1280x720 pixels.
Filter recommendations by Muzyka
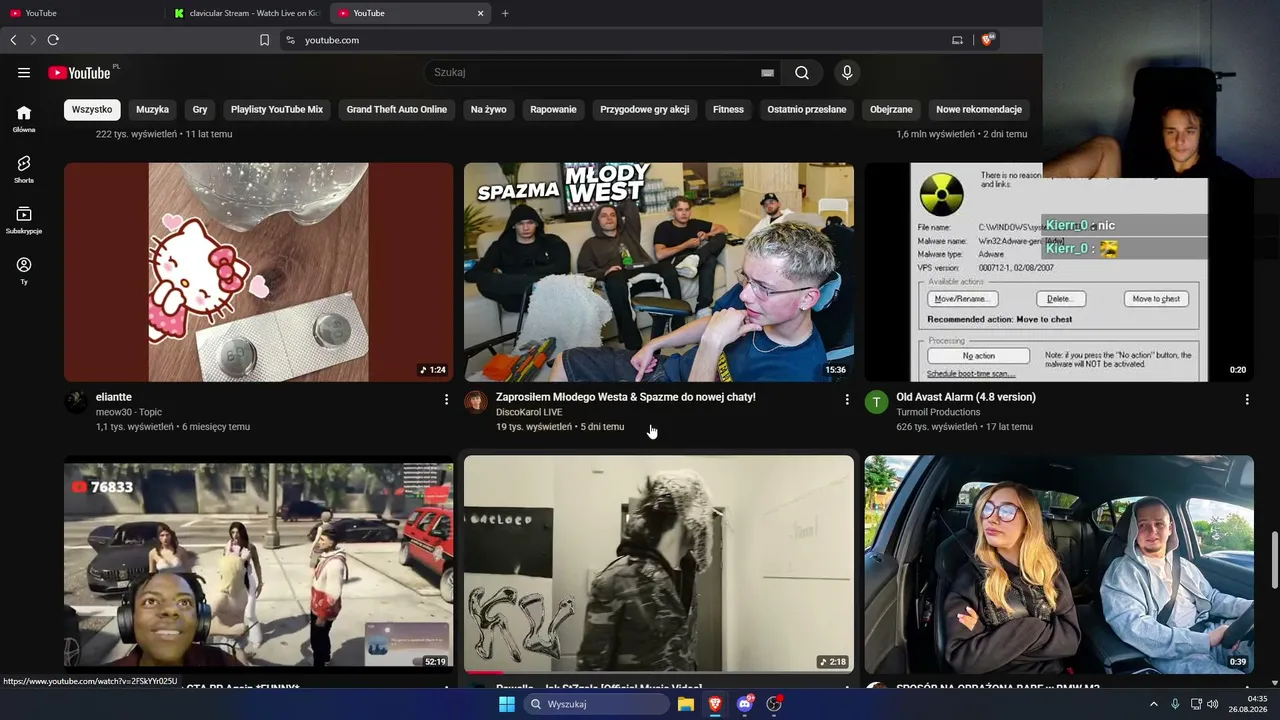coord(153,109)
